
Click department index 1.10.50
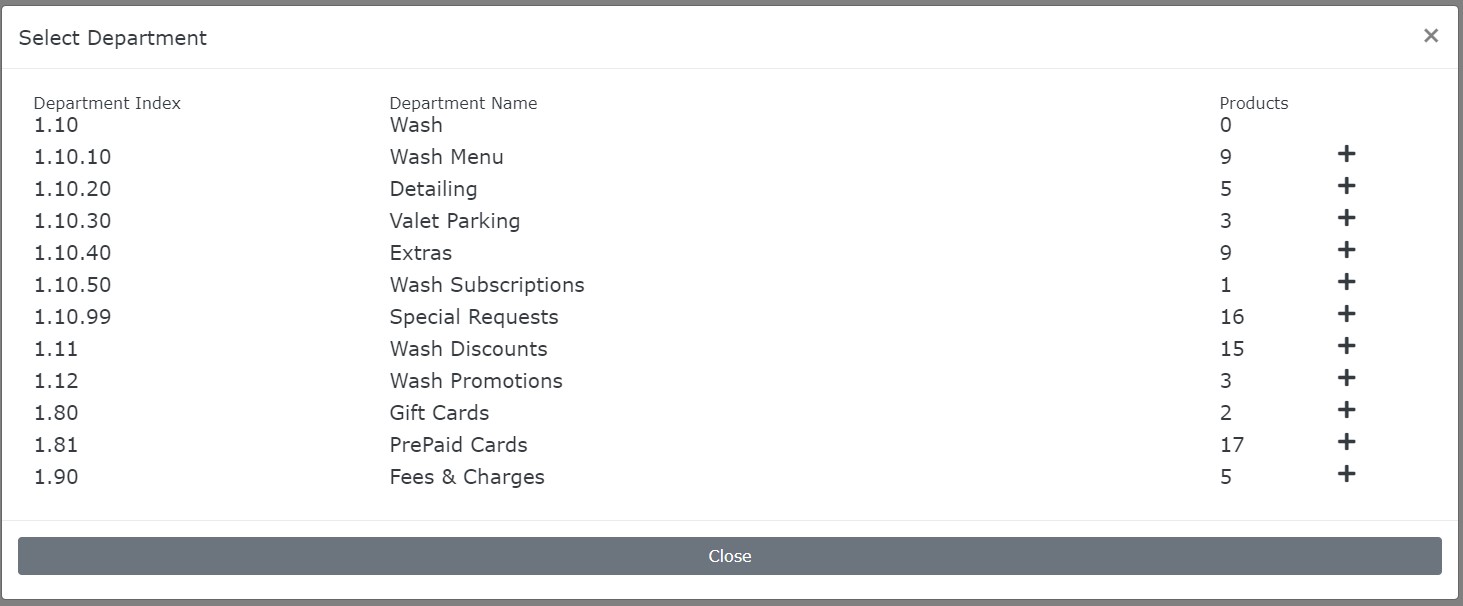point(72,285)
